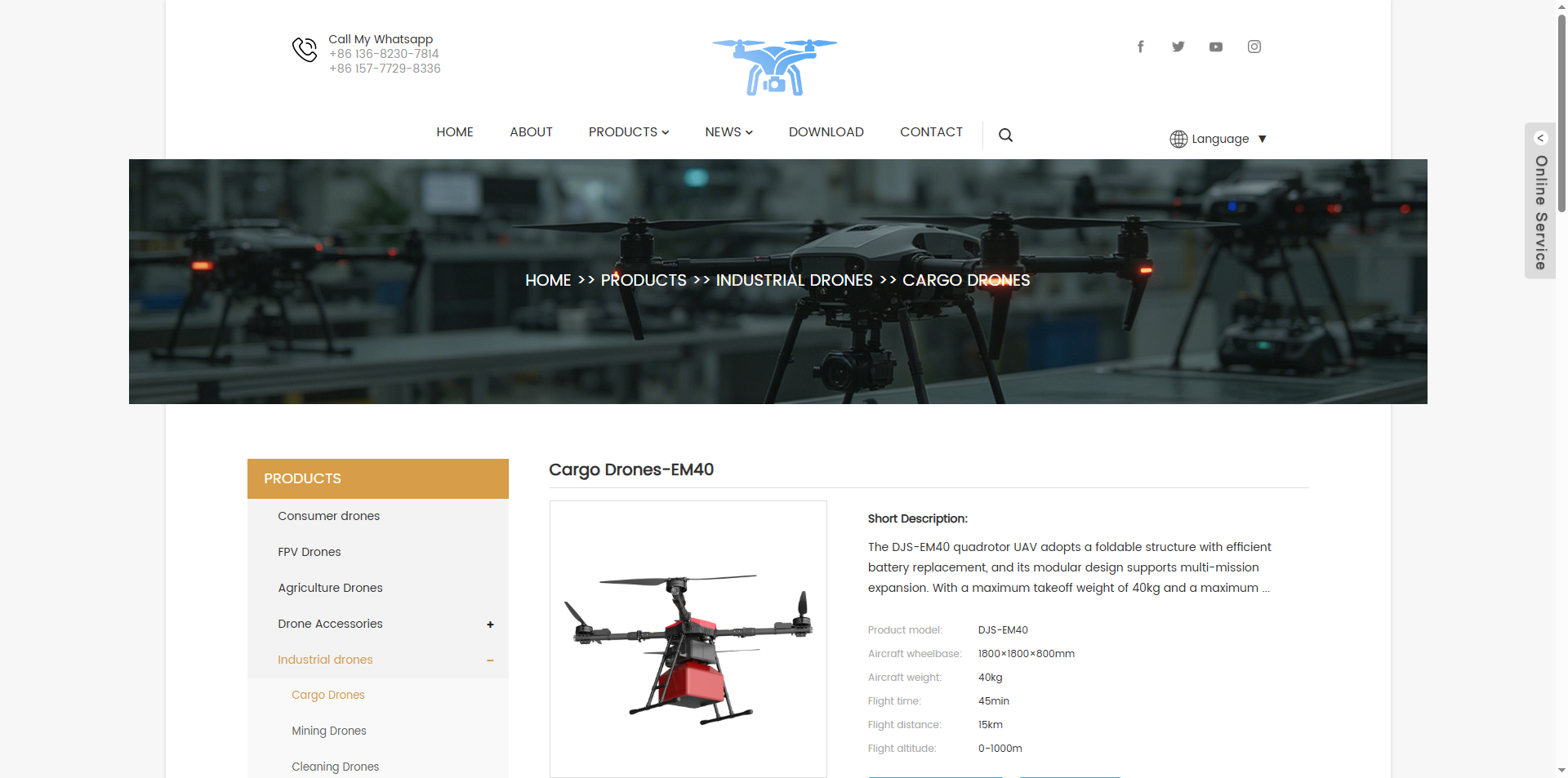This screenshot has height=778, width=1568.
Task: Click HOME in the banner breadcrumb
Action: pyautogui.click(x=548, y=280)
